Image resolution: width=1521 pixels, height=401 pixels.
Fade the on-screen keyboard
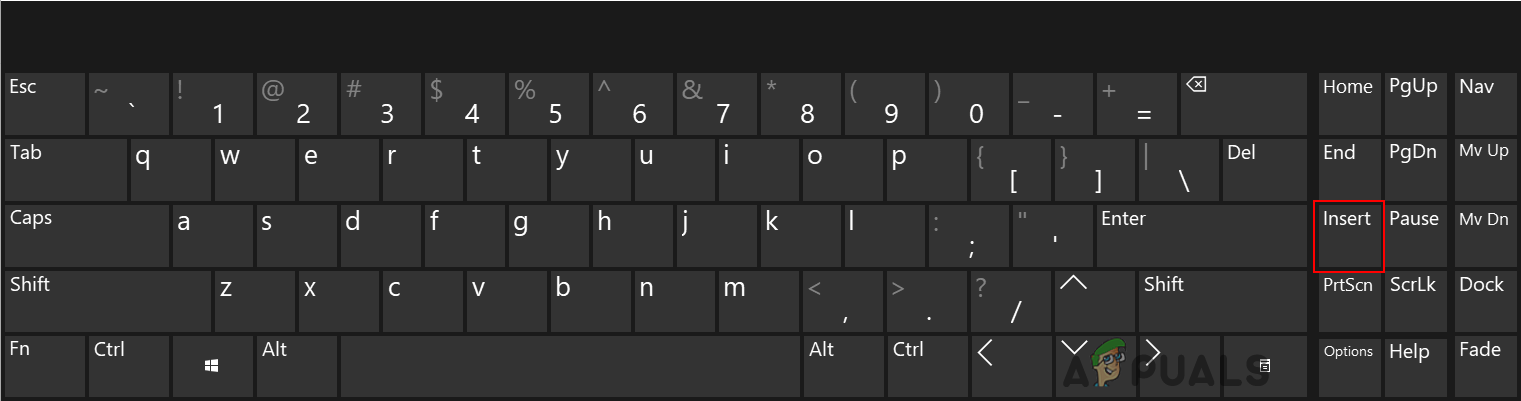1482,367
